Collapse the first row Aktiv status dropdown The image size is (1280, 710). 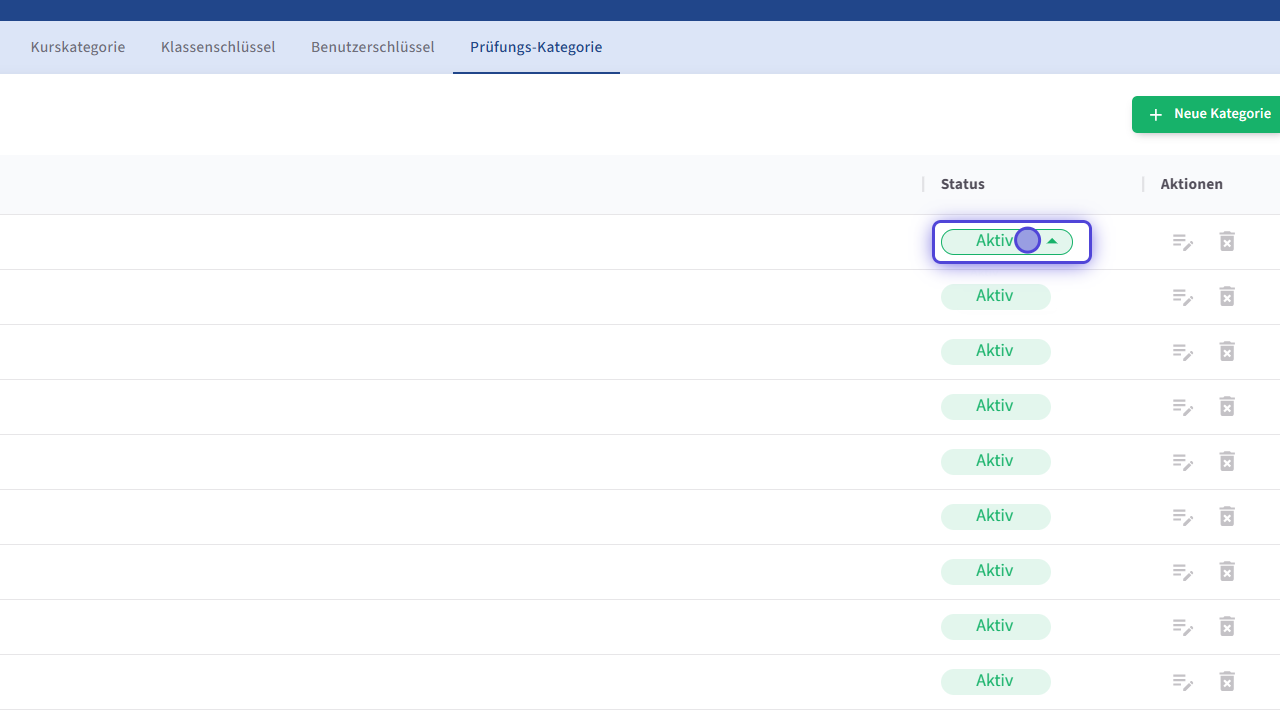[1052, 242]
